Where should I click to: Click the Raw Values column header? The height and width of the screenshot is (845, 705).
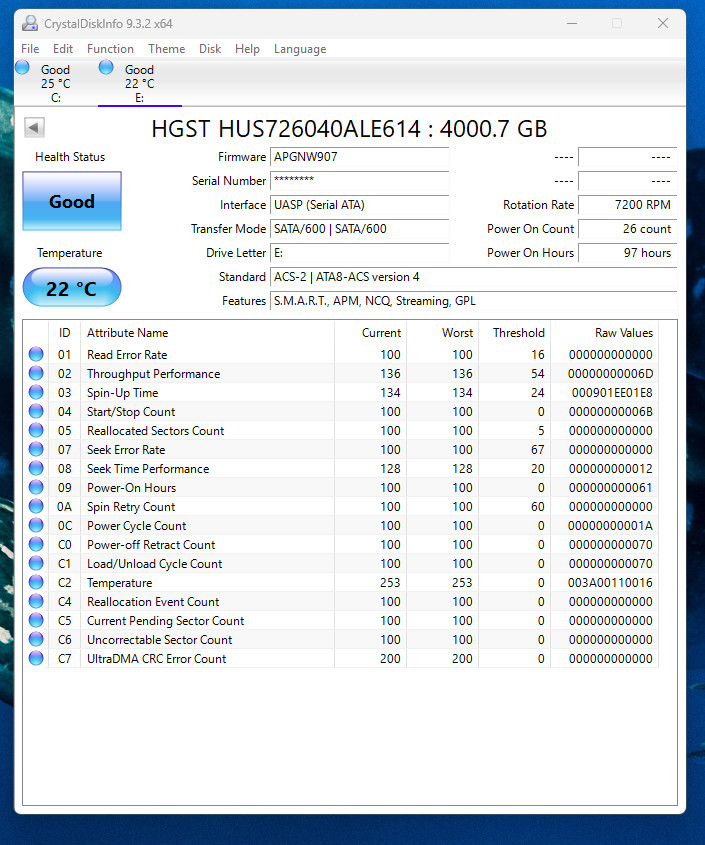(604, 333)
